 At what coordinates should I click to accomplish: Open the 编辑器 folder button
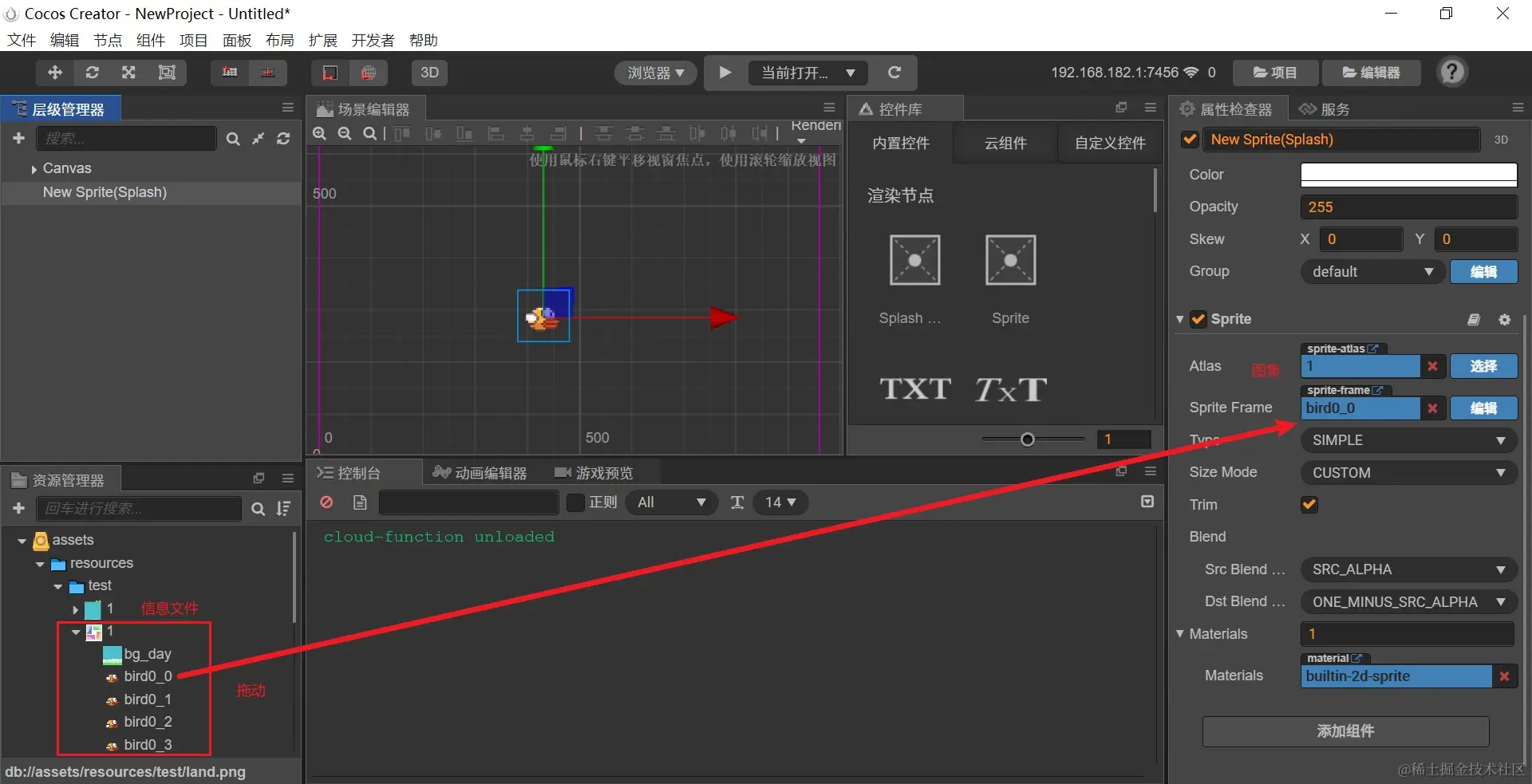point(1372,73)
